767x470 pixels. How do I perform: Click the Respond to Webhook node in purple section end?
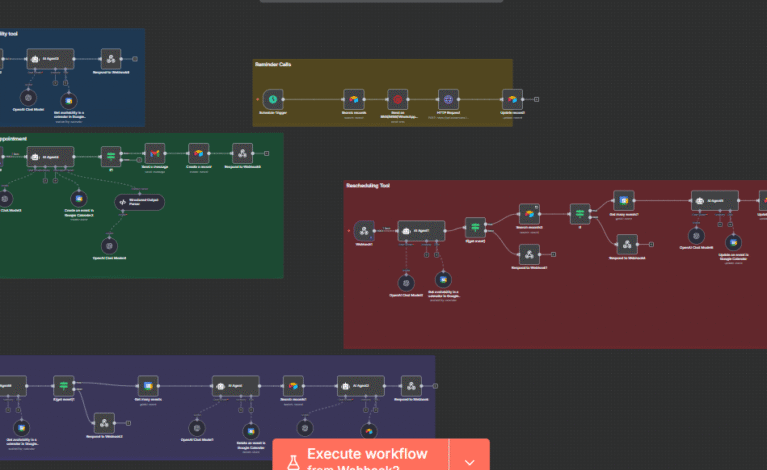410,385
